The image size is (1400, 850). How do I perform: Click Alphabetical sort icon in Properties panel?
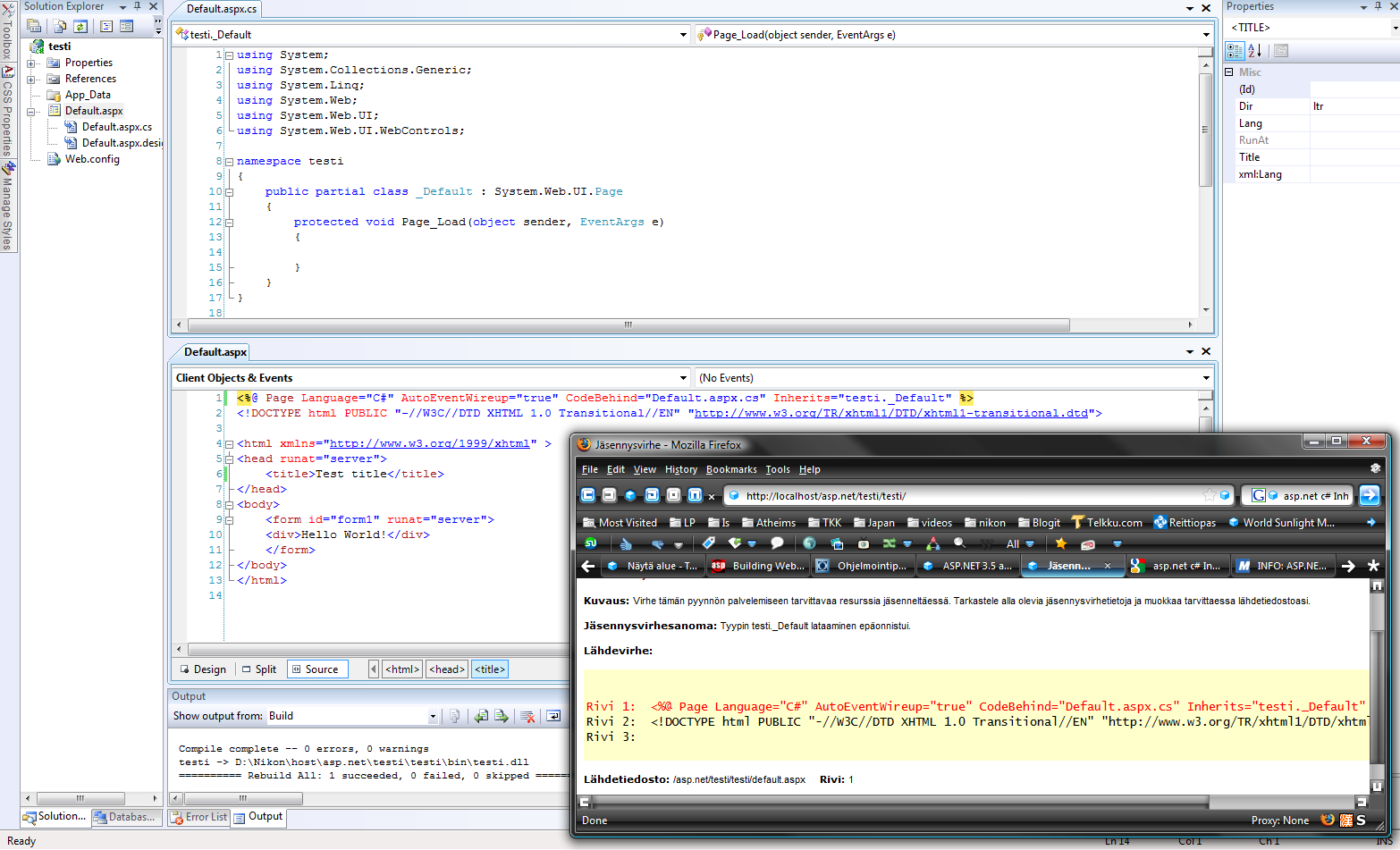coord(1254,51)
